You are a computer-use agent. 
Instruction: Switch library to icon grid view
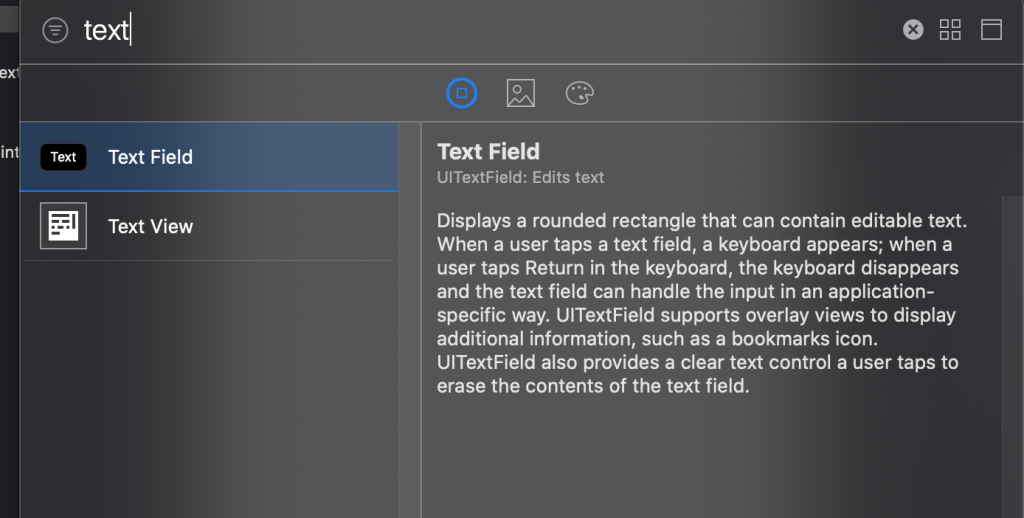pyautogui.click(x=950, y=30)
